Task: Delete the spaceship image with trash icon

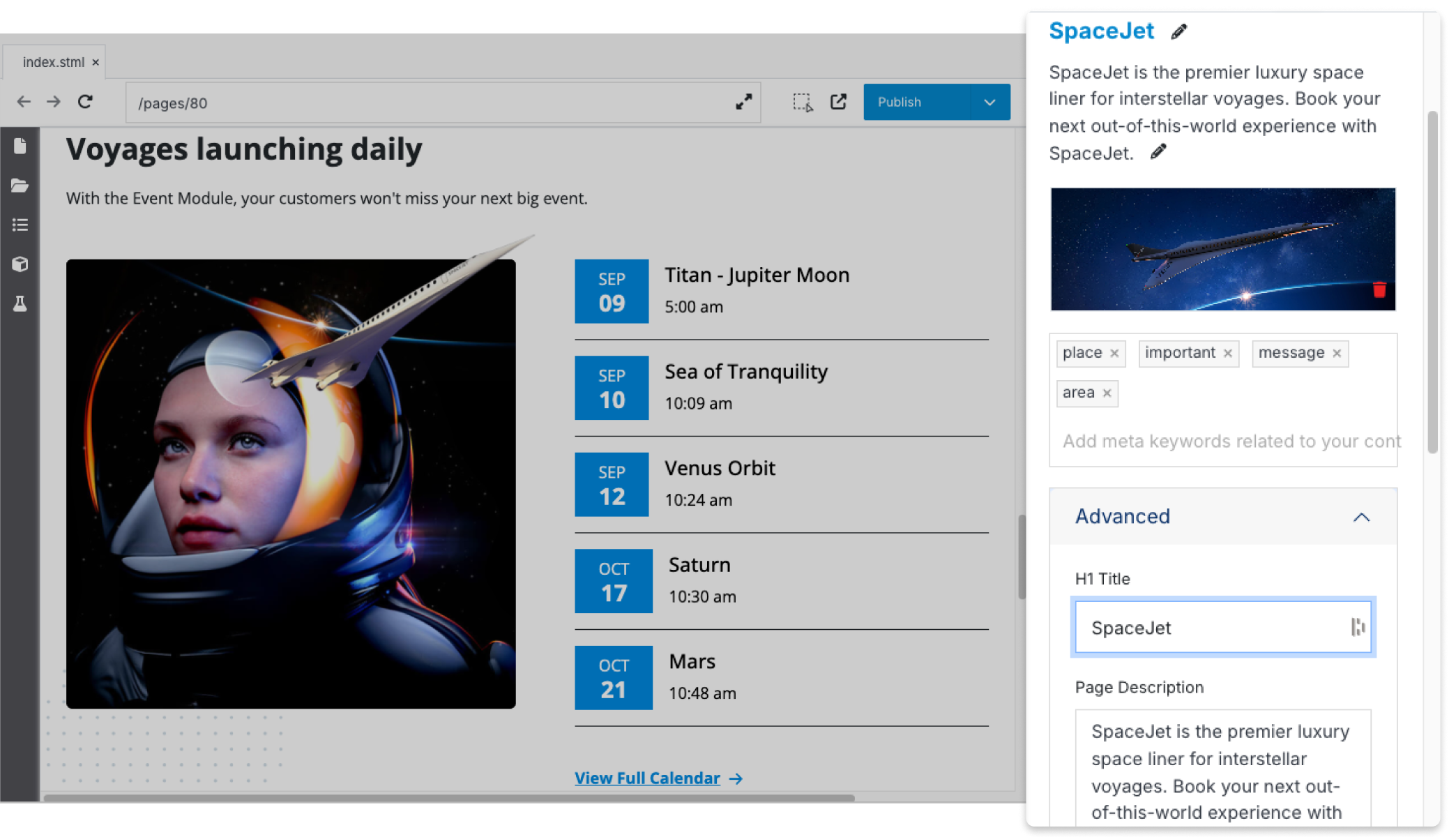Action: click(x=1379, y=289)
